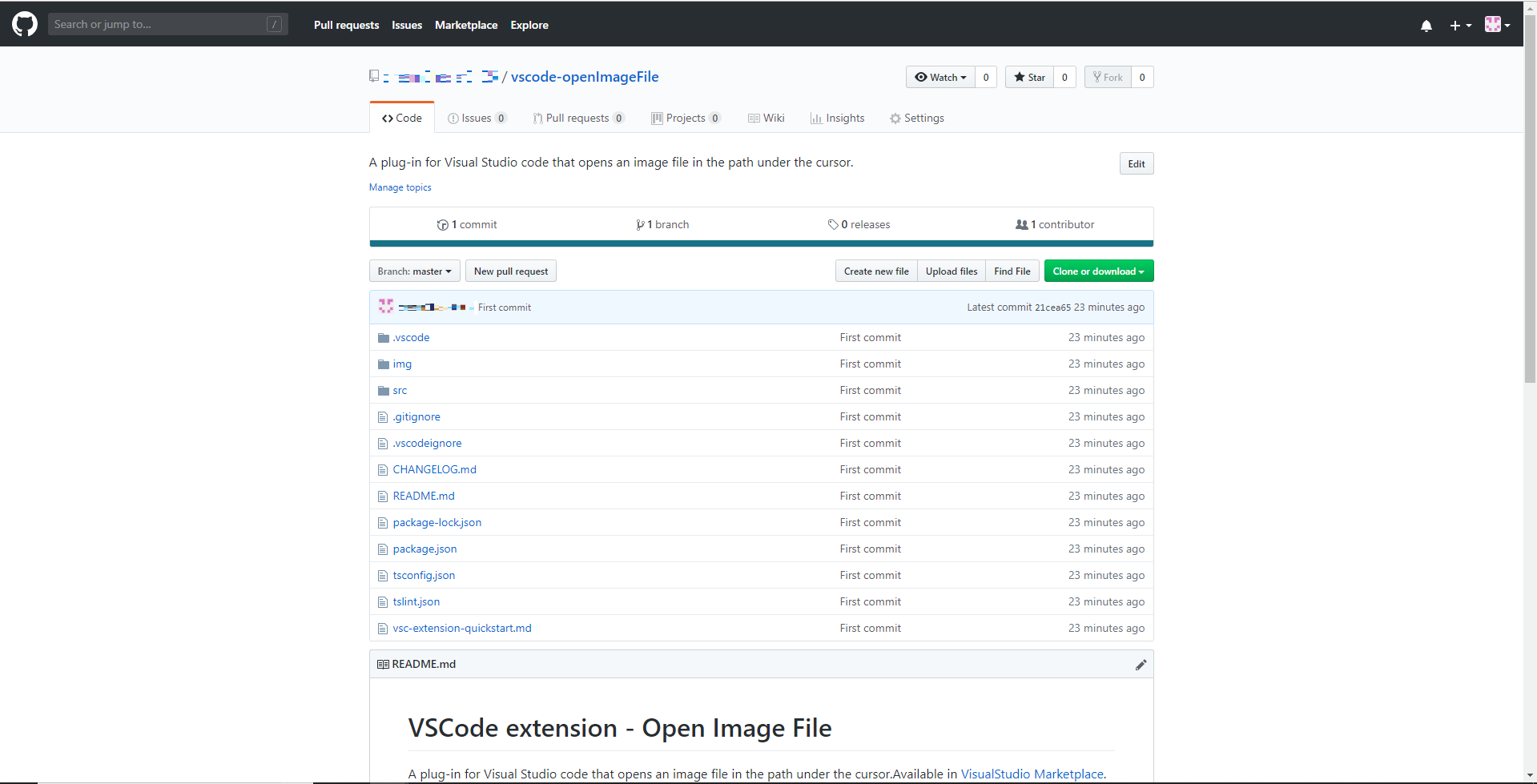1537x784 pixels.
Task: Go to Explore
Action: click(x=529, y=25)
